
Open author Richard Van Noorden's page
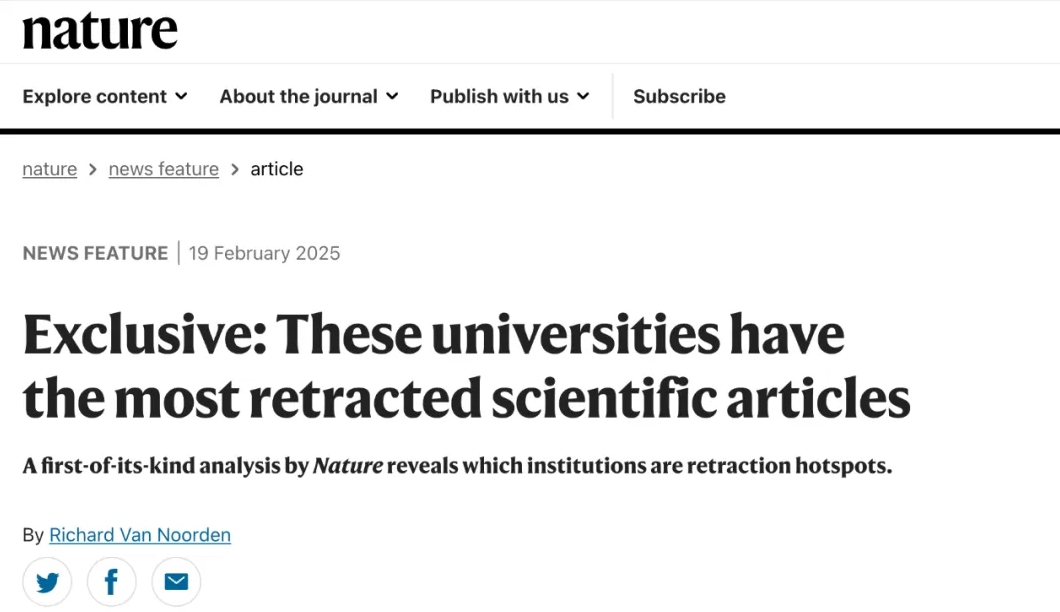pos(140,535)
